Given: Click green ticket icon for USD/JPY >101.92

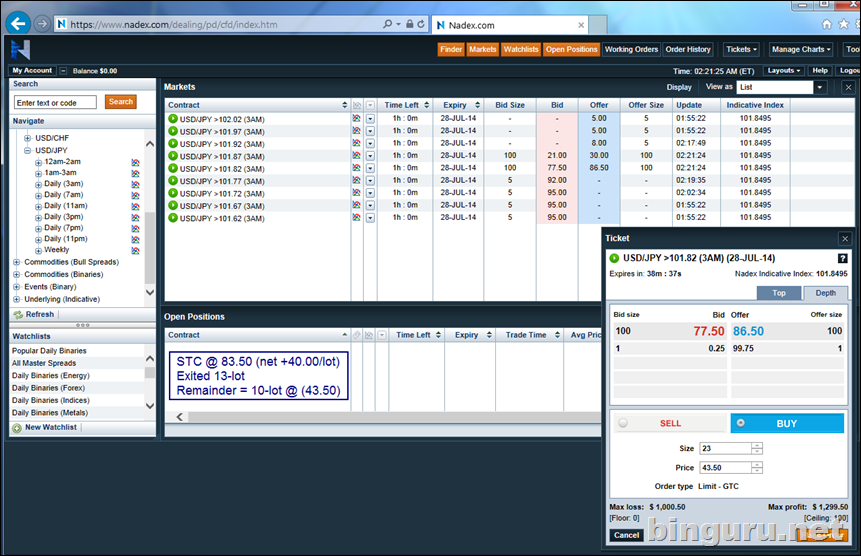Looking at the screenshot, I should click(173, 143).
